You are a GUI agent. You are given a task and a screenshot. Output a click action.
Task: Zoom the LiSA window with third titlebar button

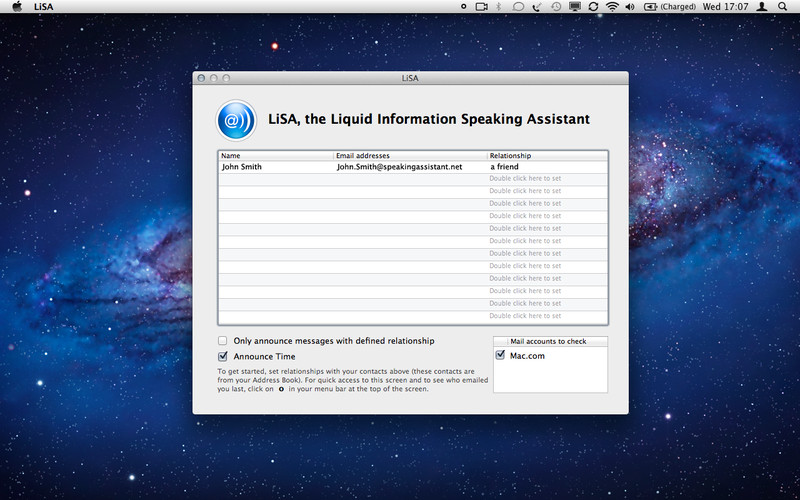click(226, 78)
